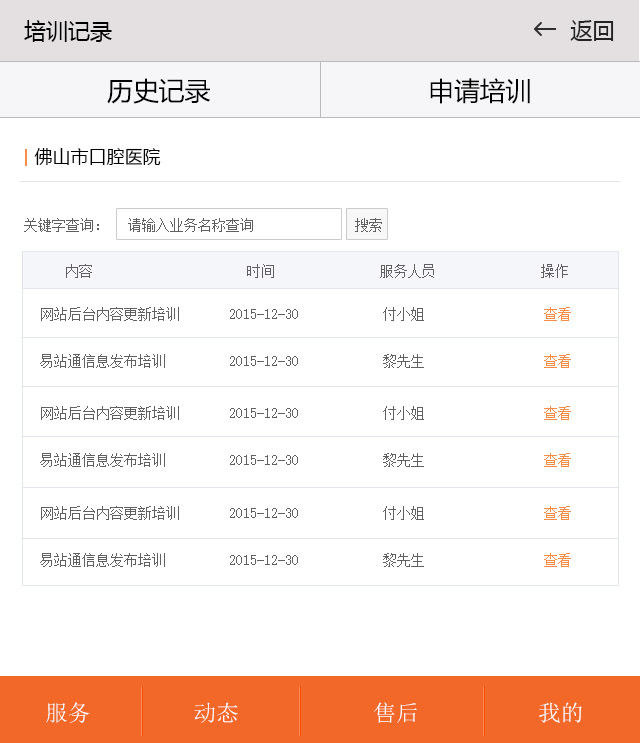This screenshot has width=640, height=743.
Task: Go to 服务 in the bottom navigation
Action: tap(68, 712)
